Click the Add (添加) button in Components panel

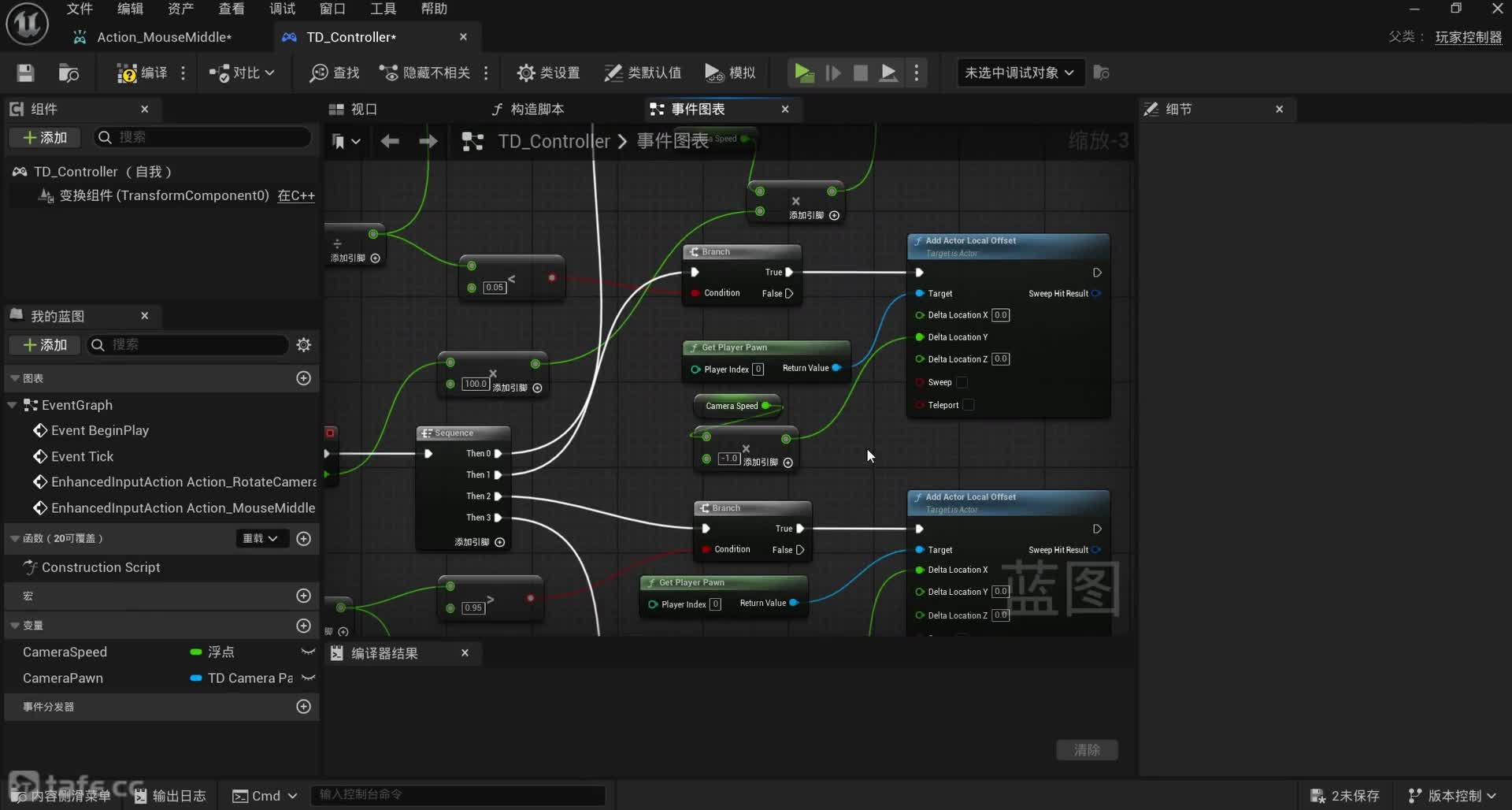(x=45, y=138)
